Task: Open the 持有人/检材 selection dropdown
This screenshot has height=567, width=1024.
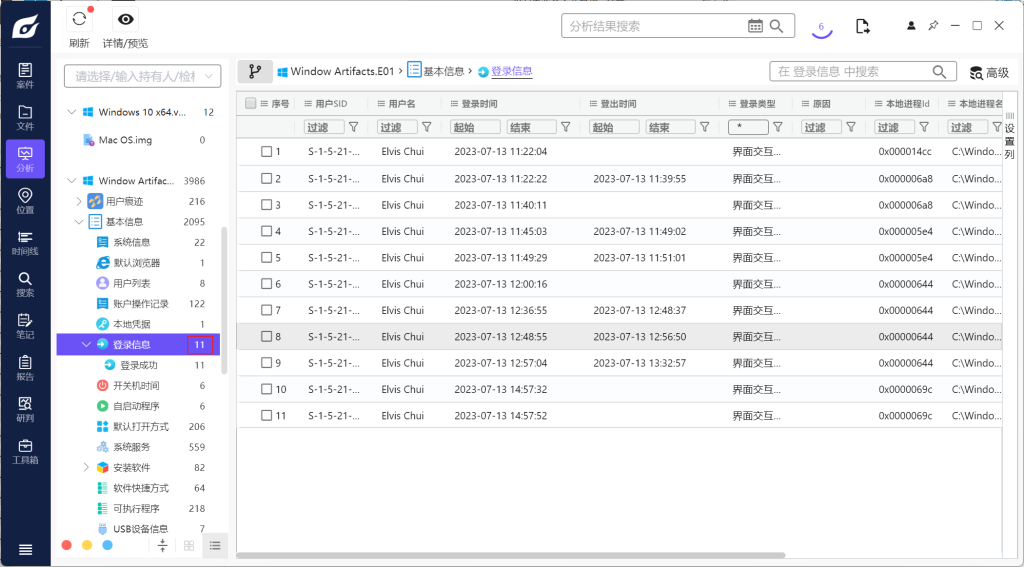Action: coord(142,76)
